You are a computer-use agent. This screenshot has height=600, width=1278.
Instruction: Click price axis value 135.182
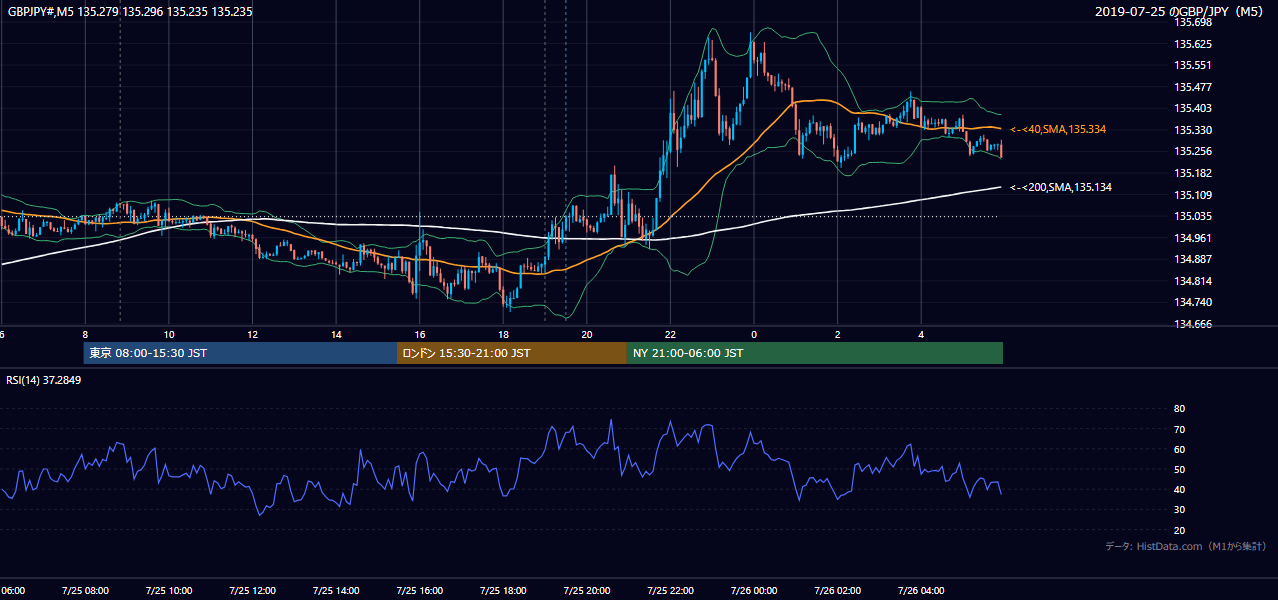click(x=1193, y=173)
